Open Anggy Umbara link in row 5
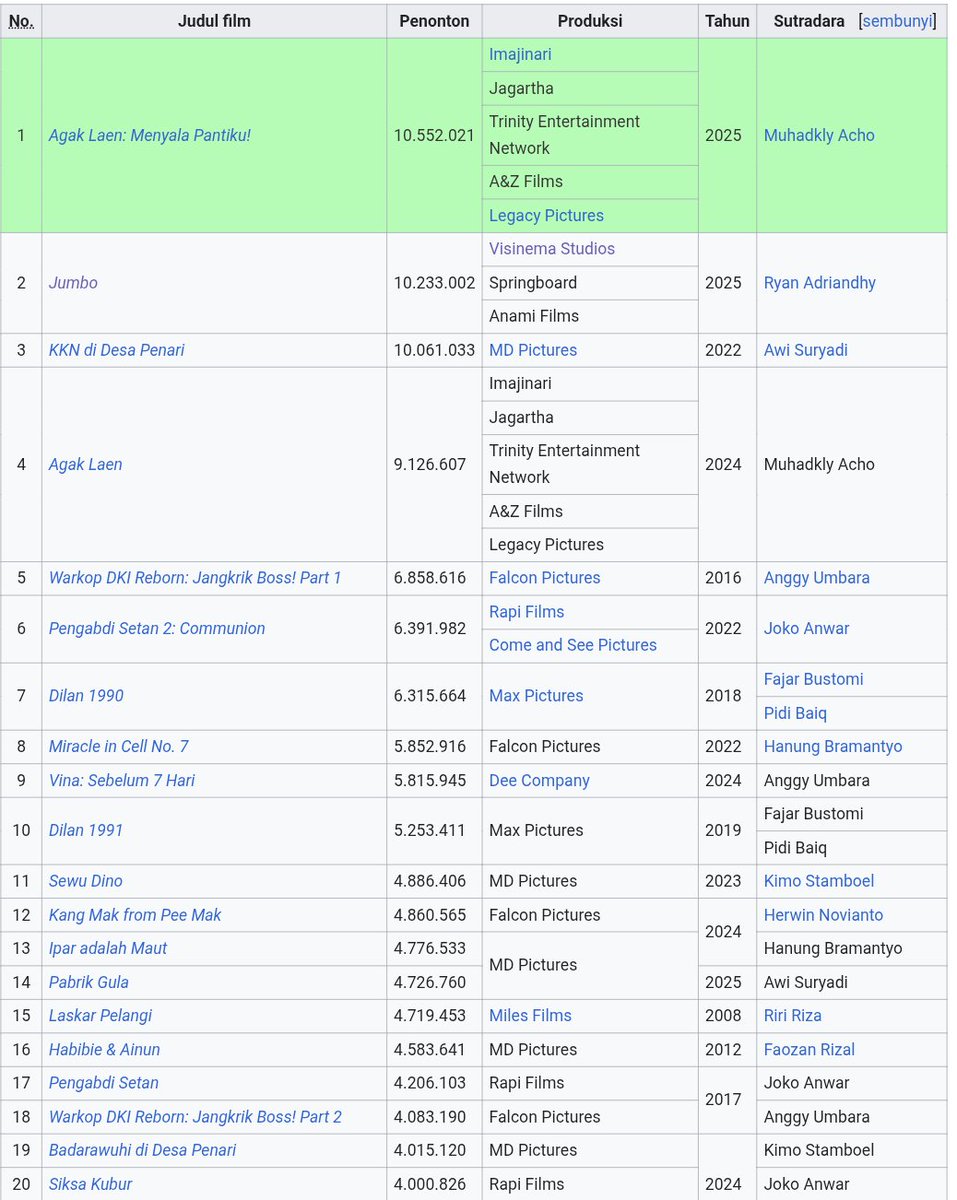Image resolution: width=957 pixels, height=1200 pixels. pyautogui.click(x=817, y=578)
